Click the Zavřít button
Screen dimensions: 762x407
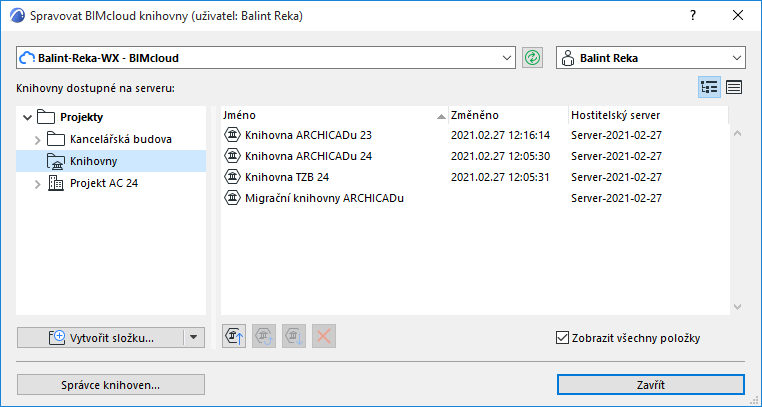pyautogui.click(x=651, y=385)
